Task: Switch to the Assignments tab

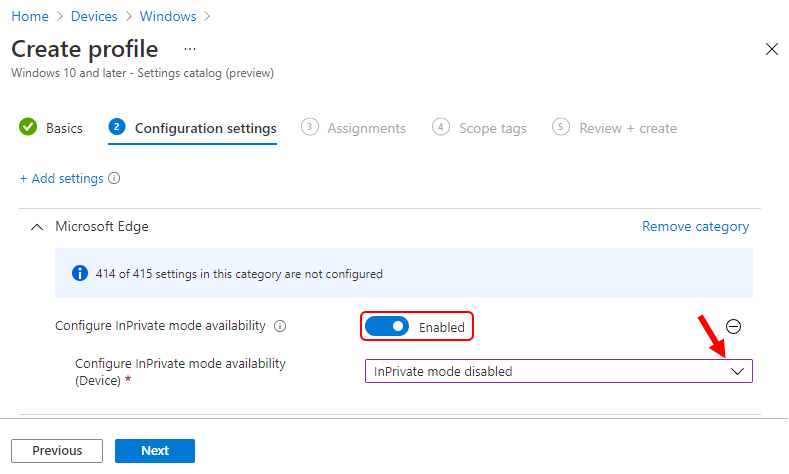Action: (x=353, y=128)
